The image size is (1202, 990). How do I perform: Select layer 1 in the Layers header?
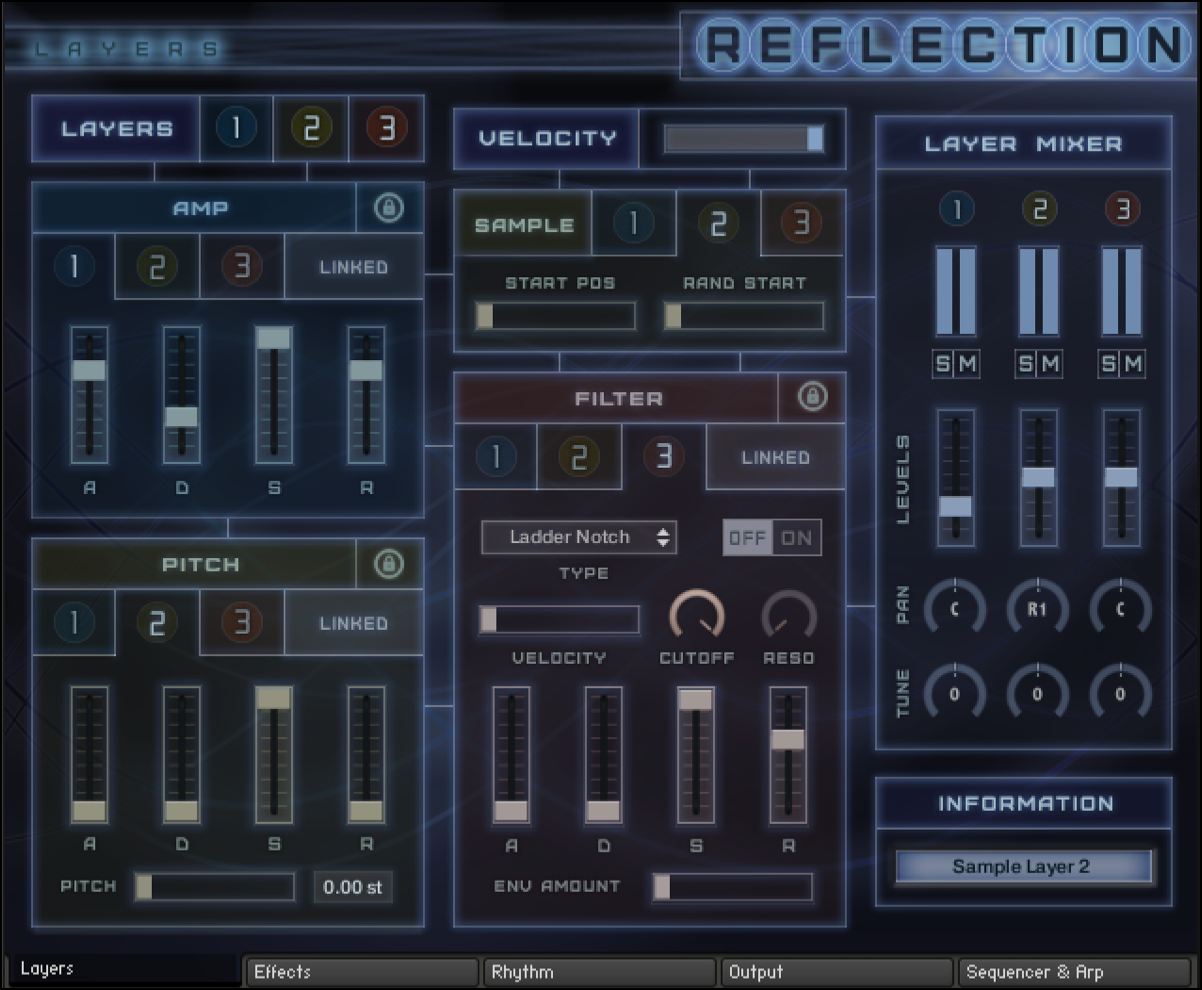click(x=236, y=128)
